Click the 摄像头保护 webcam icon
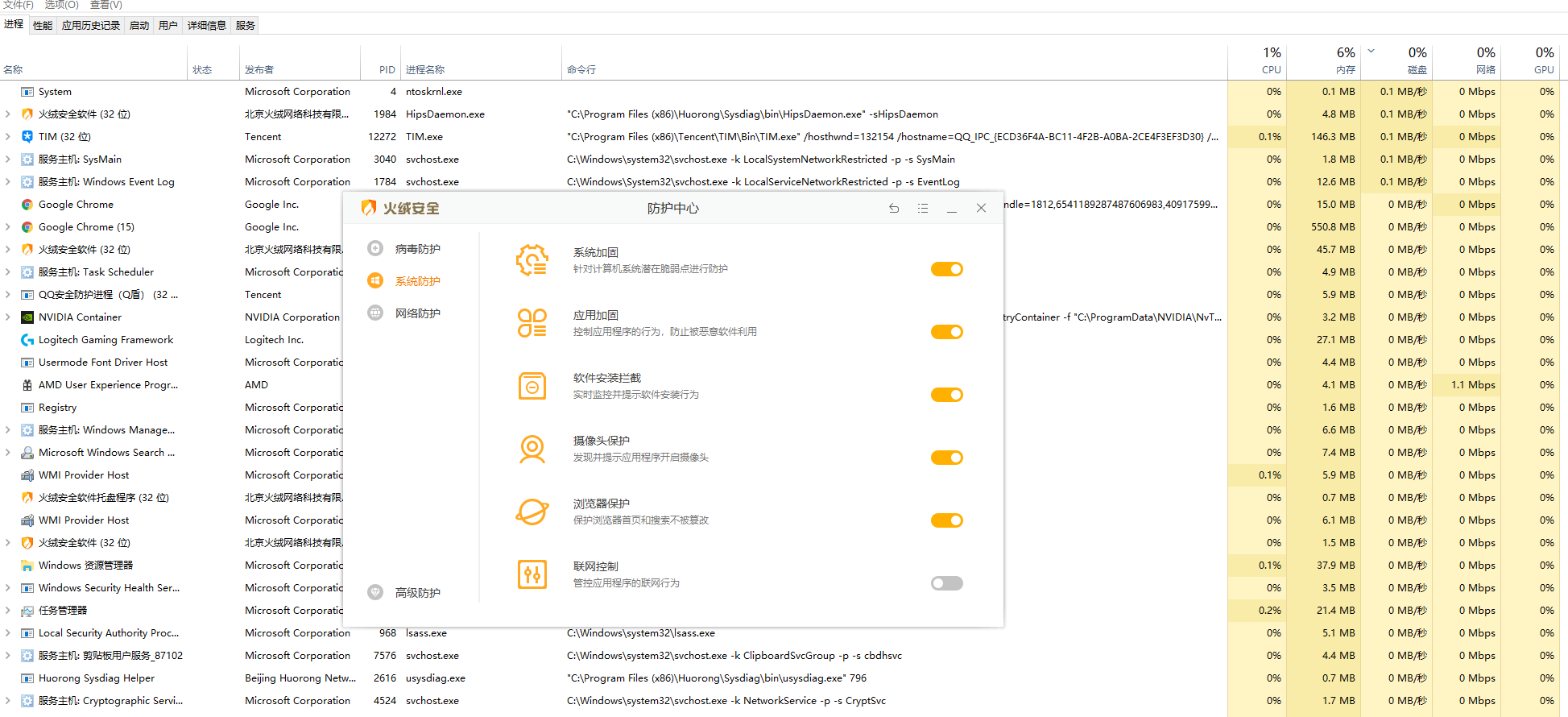 coord(532,449)
